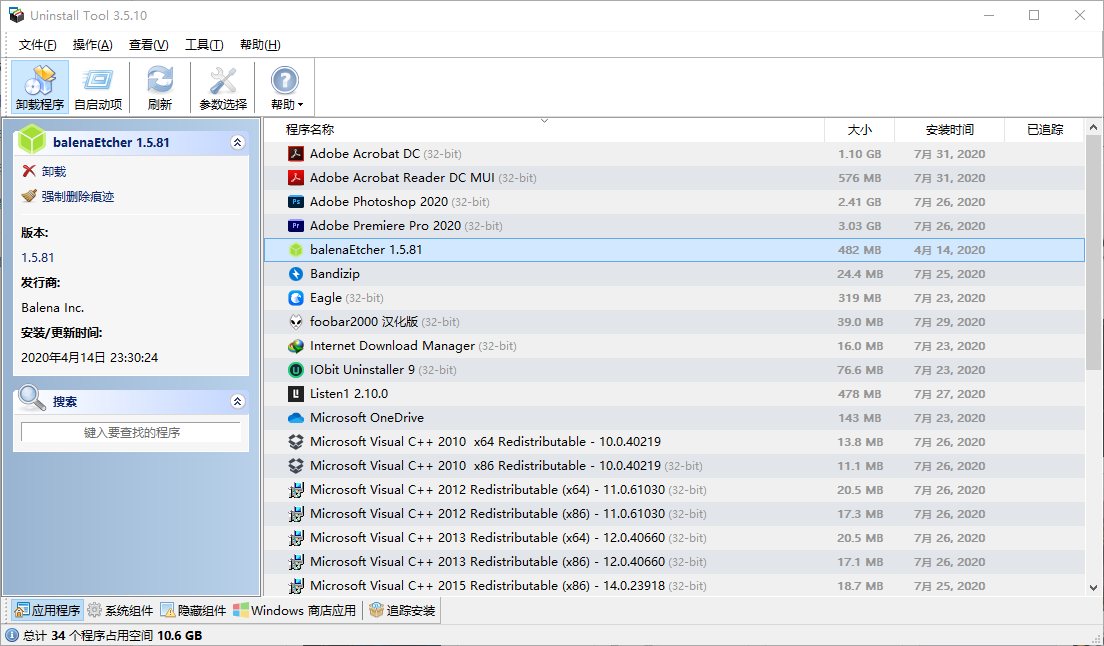
Task: Click the Uninstall Tool title bar icon
Action: (15, 15)
